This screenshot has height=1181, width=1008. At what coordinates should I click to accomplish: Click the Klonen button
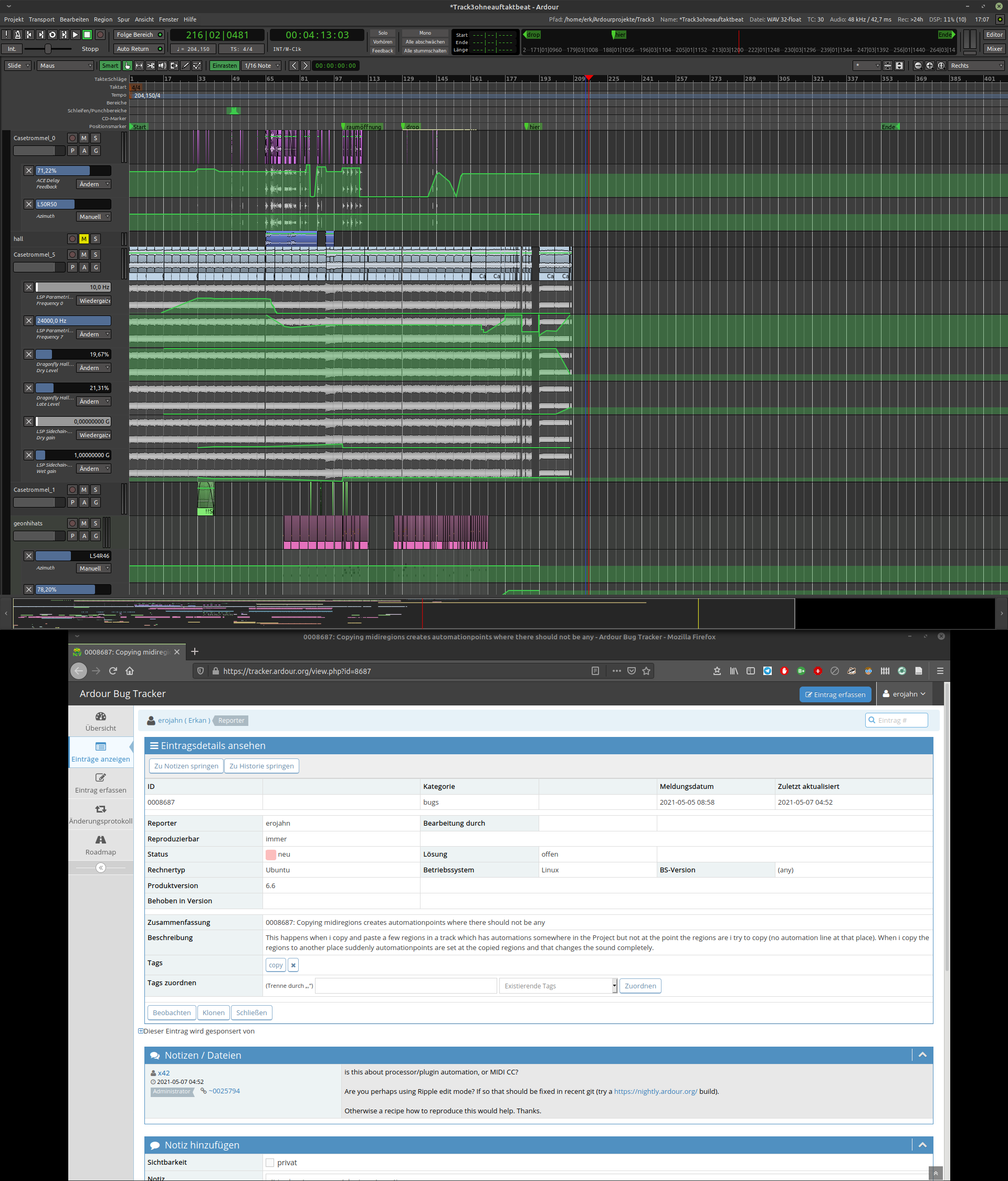tap(213, 1013)
